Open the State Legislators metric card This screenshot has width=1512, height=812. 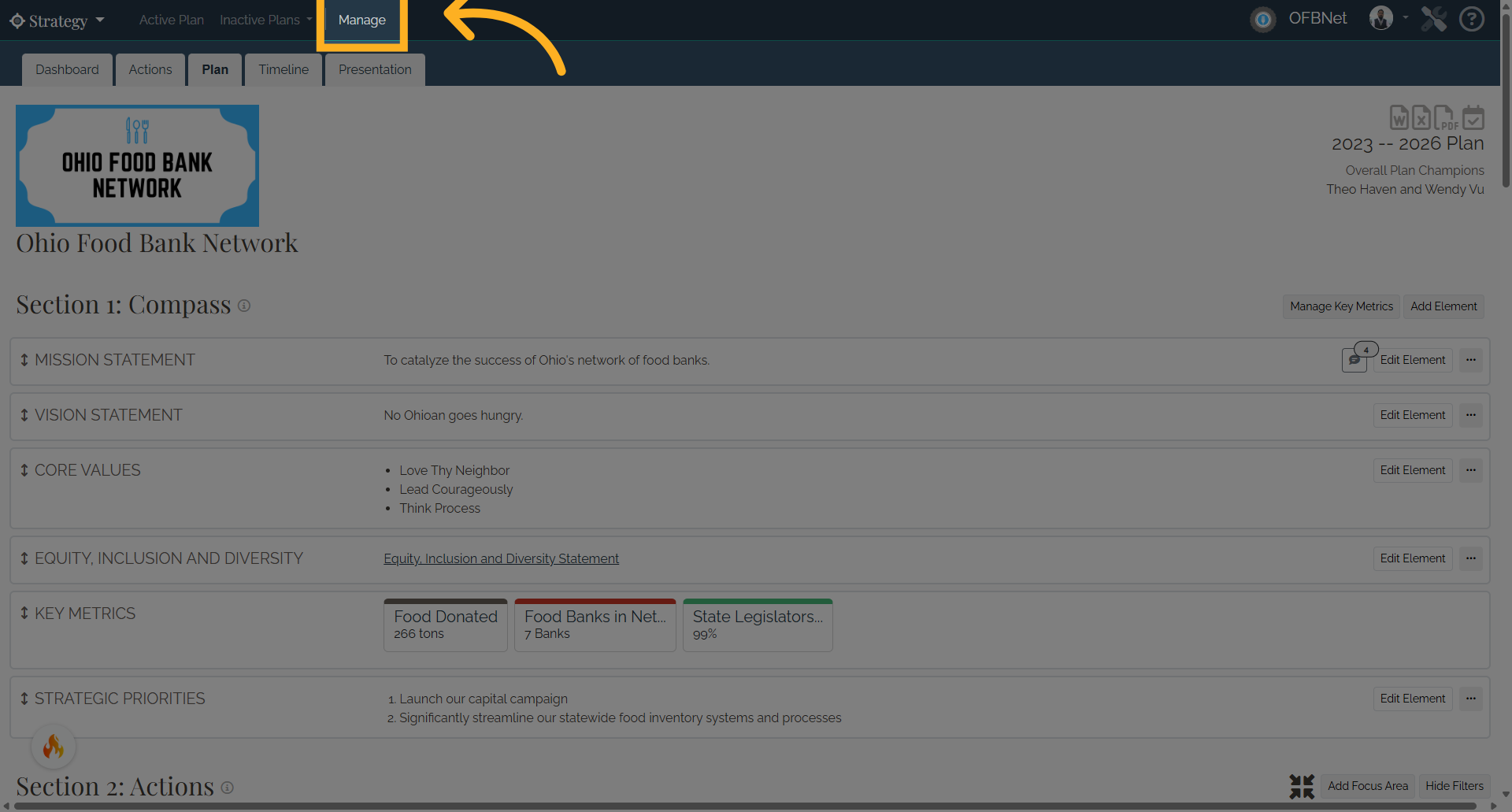[758, 625]
